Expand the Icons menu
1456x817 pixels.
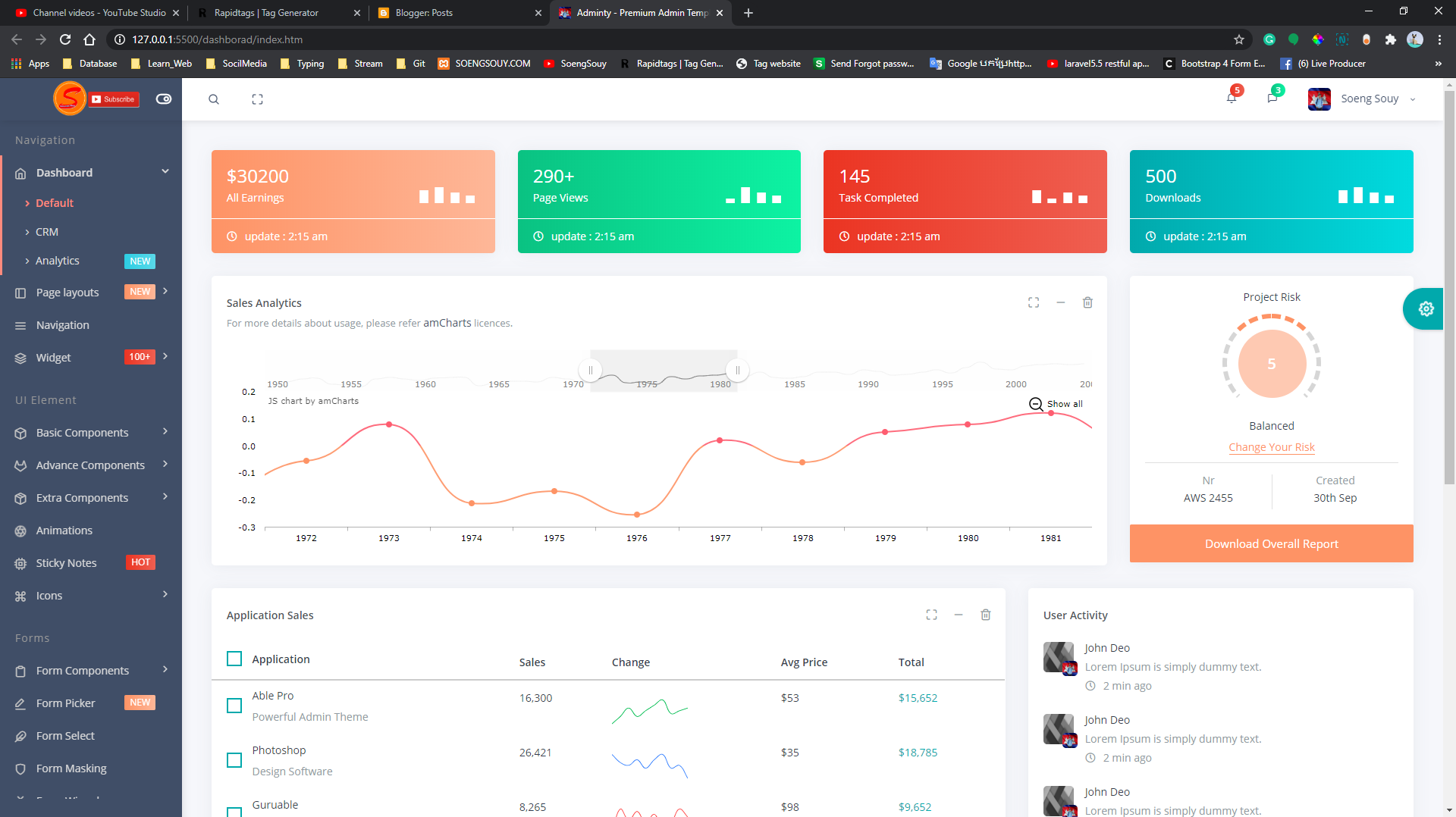[x=91, y=596]
